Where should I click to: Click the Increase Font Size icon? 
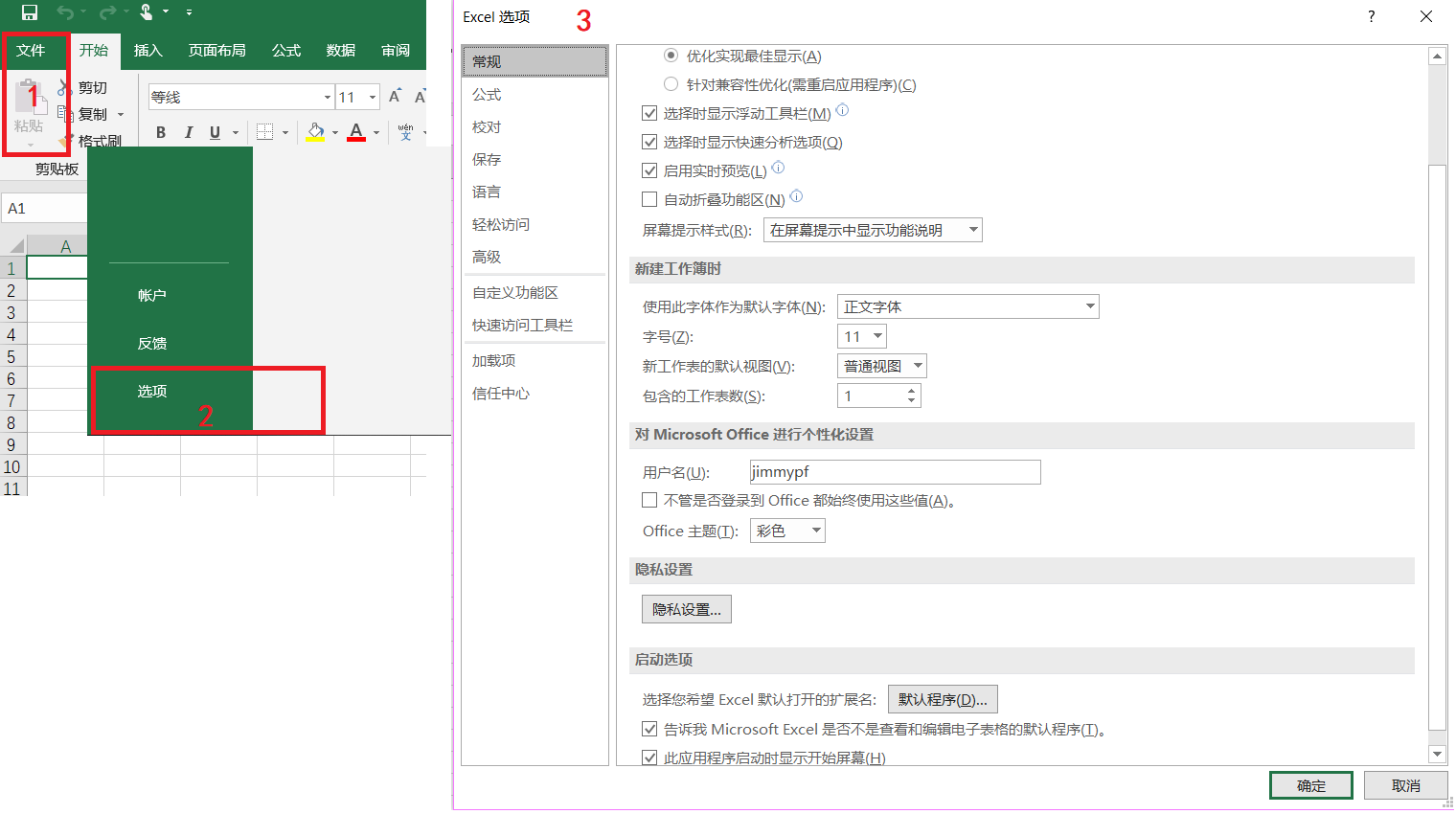point(395,97)
